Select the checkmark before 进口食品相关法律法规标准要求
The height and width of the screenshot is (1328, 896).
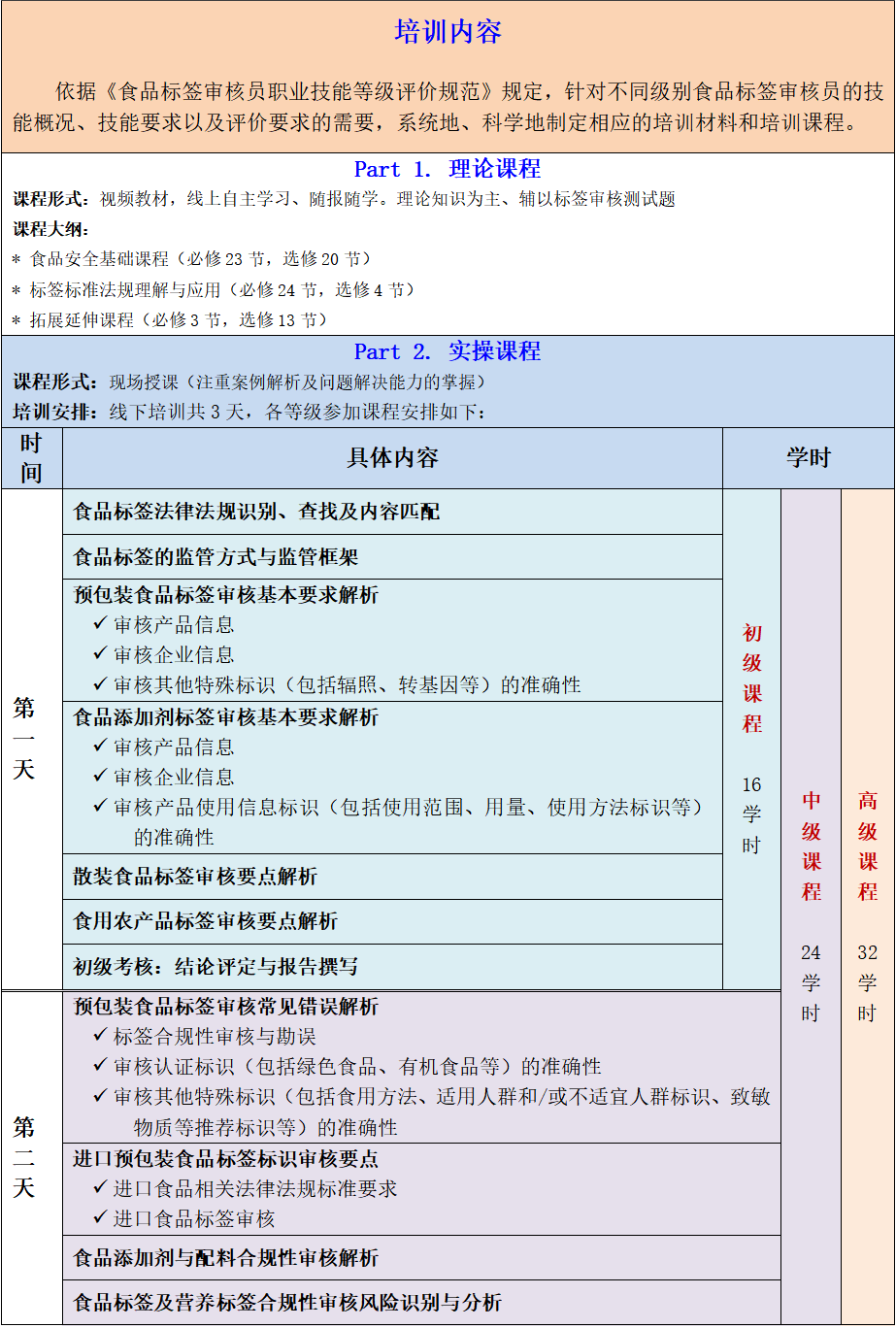click(100, 1187)
